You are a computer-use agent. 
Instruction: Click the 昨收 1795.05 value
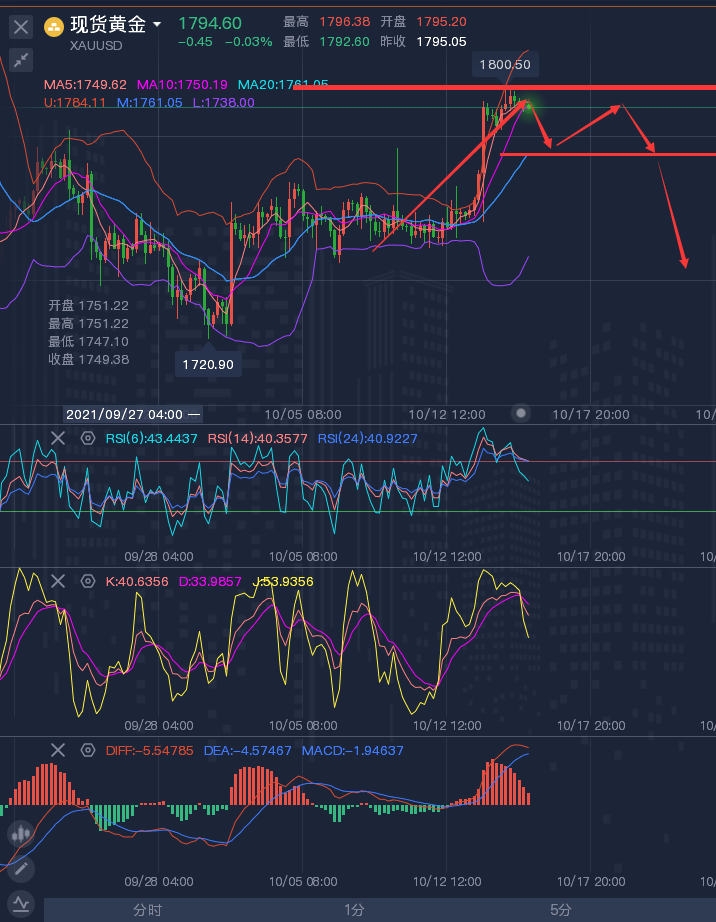pyautogui.click(x=441, y=42)
